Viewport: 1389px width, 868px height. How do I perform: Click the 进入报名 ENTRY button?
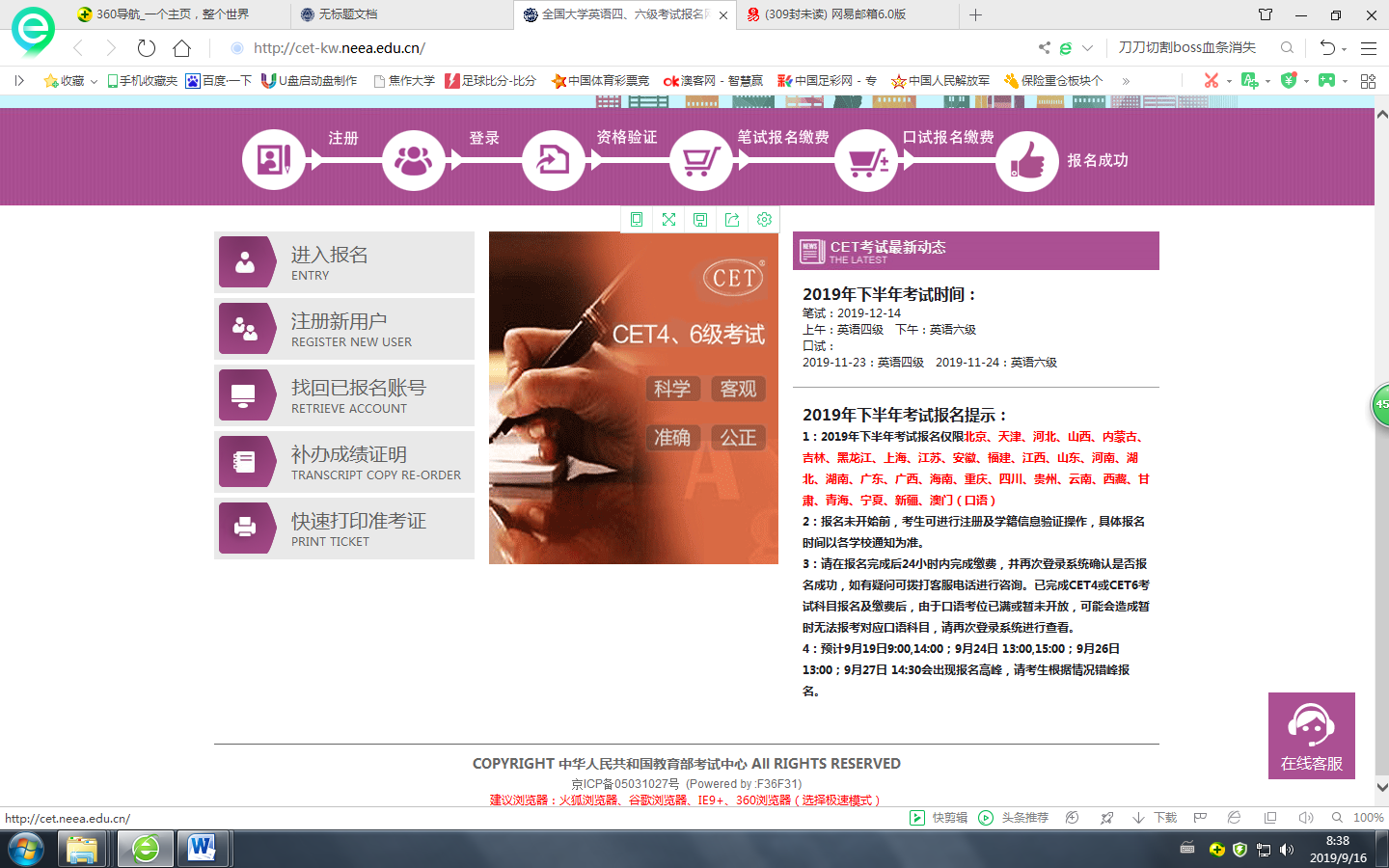pyautogui.click(x=344, y=262)
